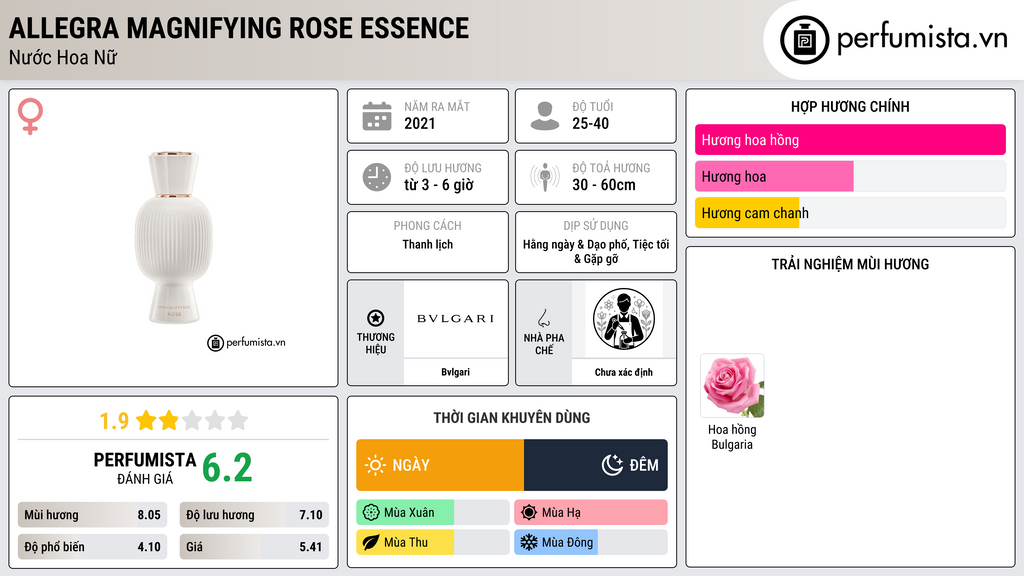Click the Thanh lịch style value
This screenshot has width=1024, height=576.
(x=428, y=244)
